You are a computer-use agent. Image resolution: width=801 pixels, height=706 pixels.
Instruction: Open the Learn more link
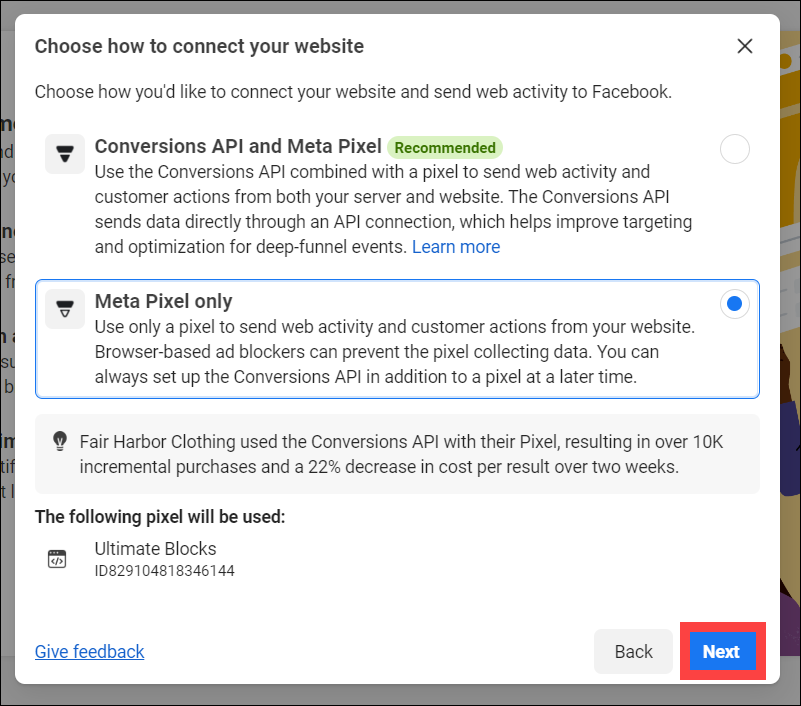tap(456, 246)
